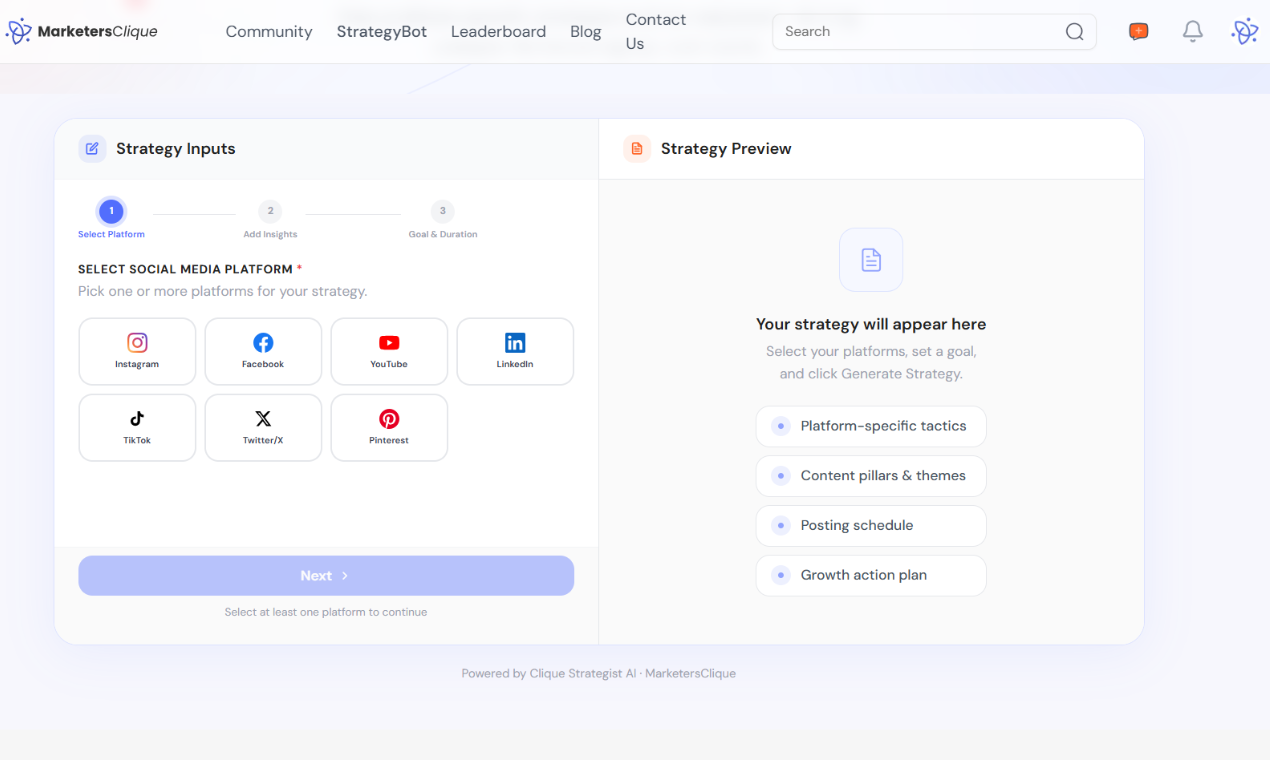Select the YouTube platform icon
The height and width of the screenshot is (760, 1270).
pyautogui.click(x=389, y=351)
